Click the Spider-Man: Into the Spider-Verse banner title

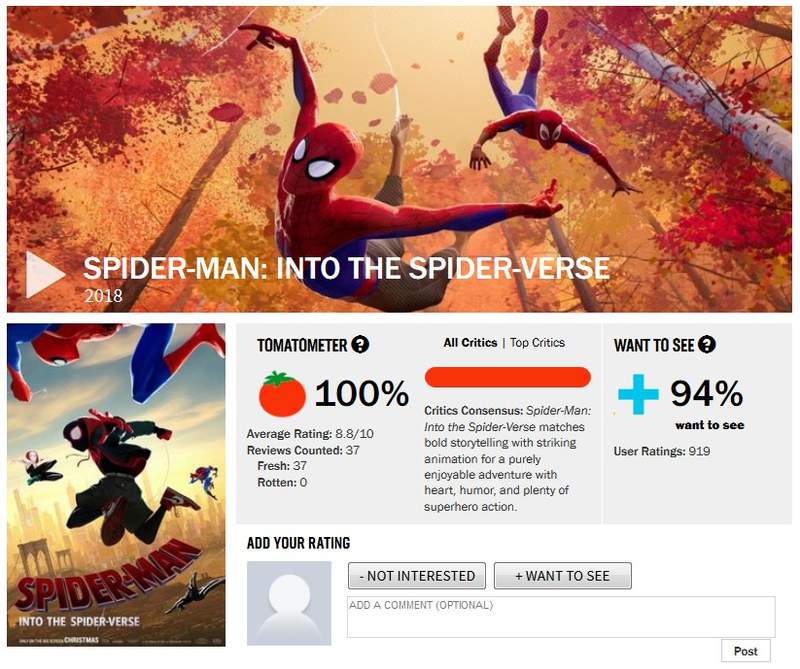[x=346, y=268]
